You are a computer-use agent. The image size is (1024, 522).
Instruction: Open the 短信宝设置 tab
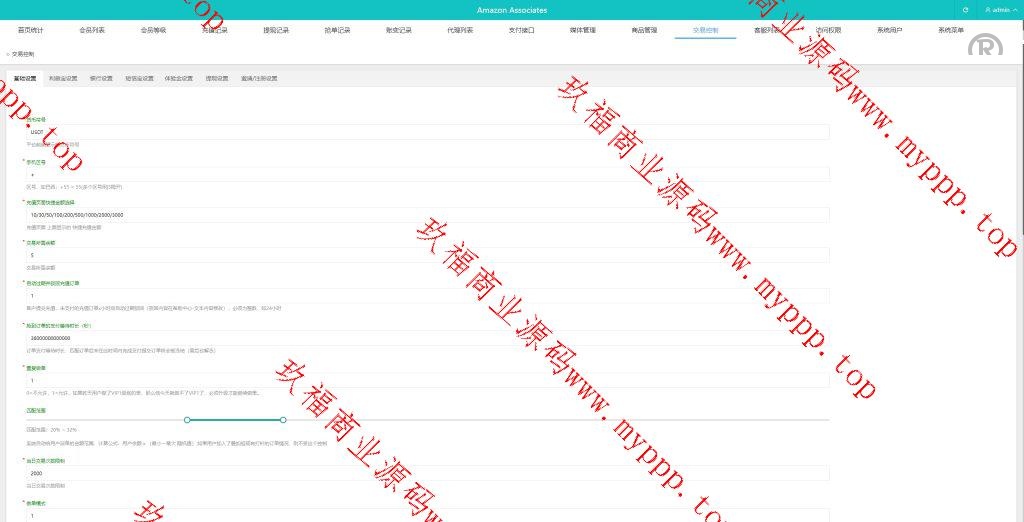tap(139, 78)
